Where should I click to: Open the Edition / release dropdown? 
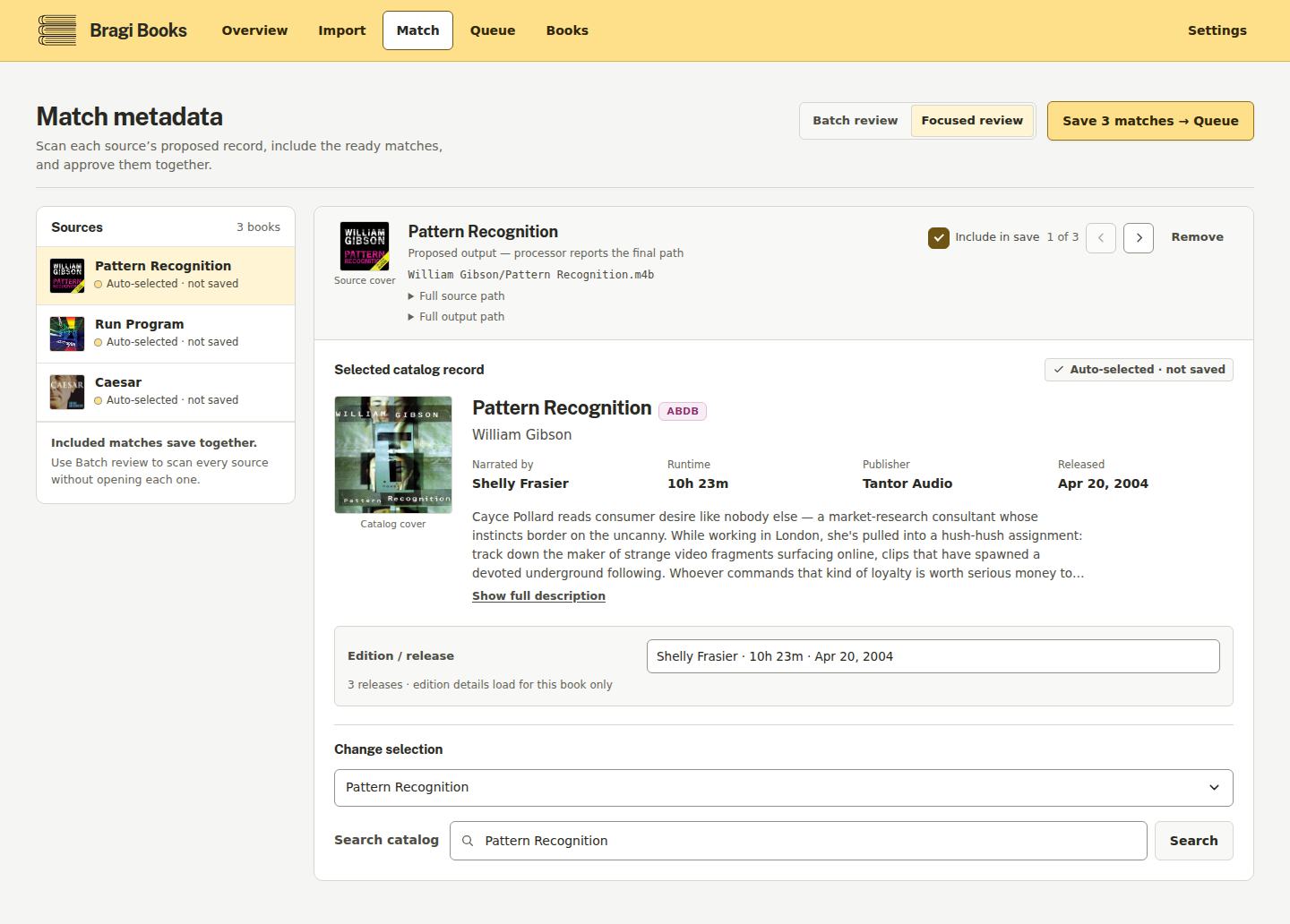(933, 656)
